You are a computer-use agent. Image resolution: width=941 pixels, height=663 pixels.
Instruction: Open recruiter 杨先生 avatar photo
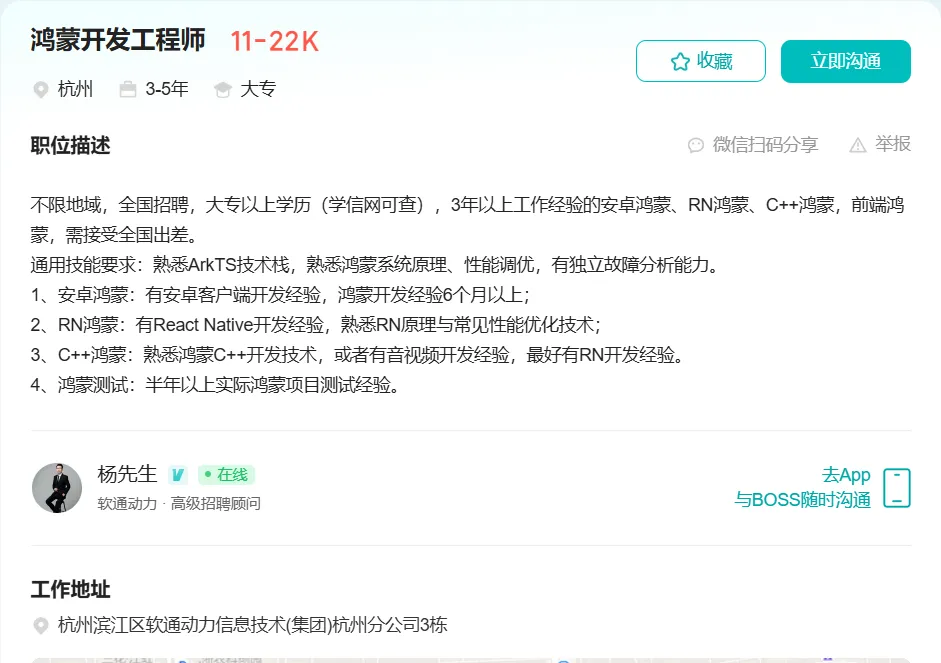pyautogui.click(x=57, y=488)
